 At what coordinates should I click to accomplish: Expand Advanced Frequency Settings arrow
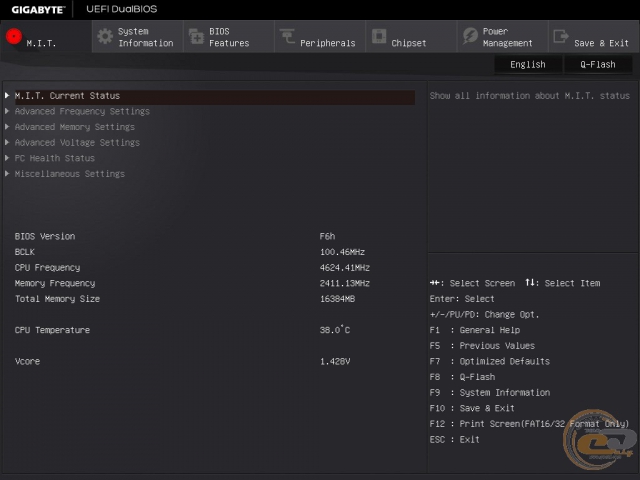point(8,112)
